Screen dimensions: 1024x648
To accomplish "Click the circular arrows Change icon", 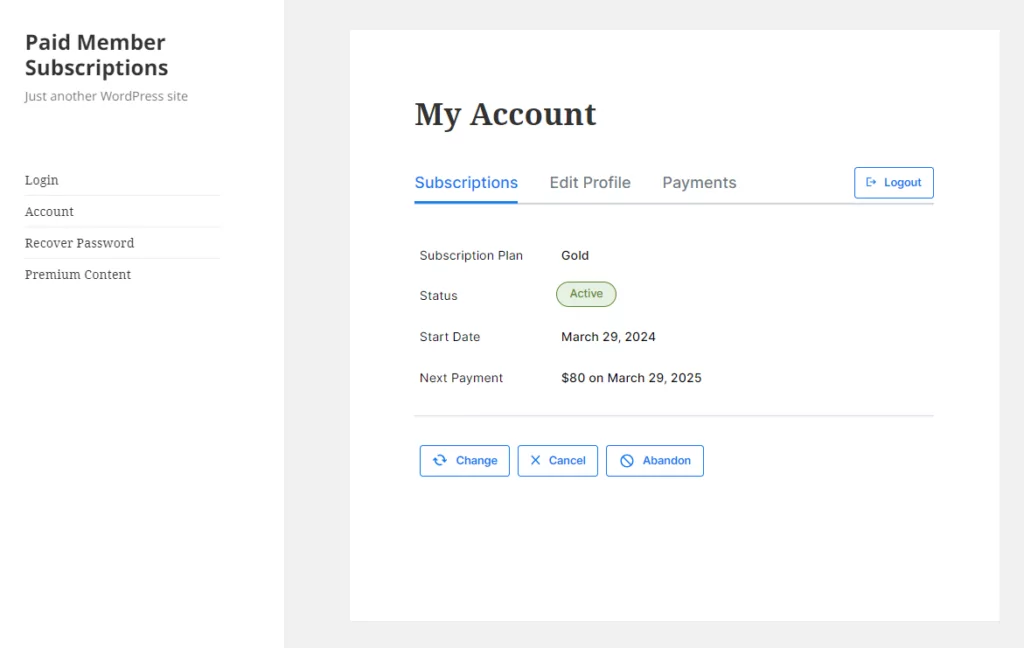I will click(x=440, y=460).
